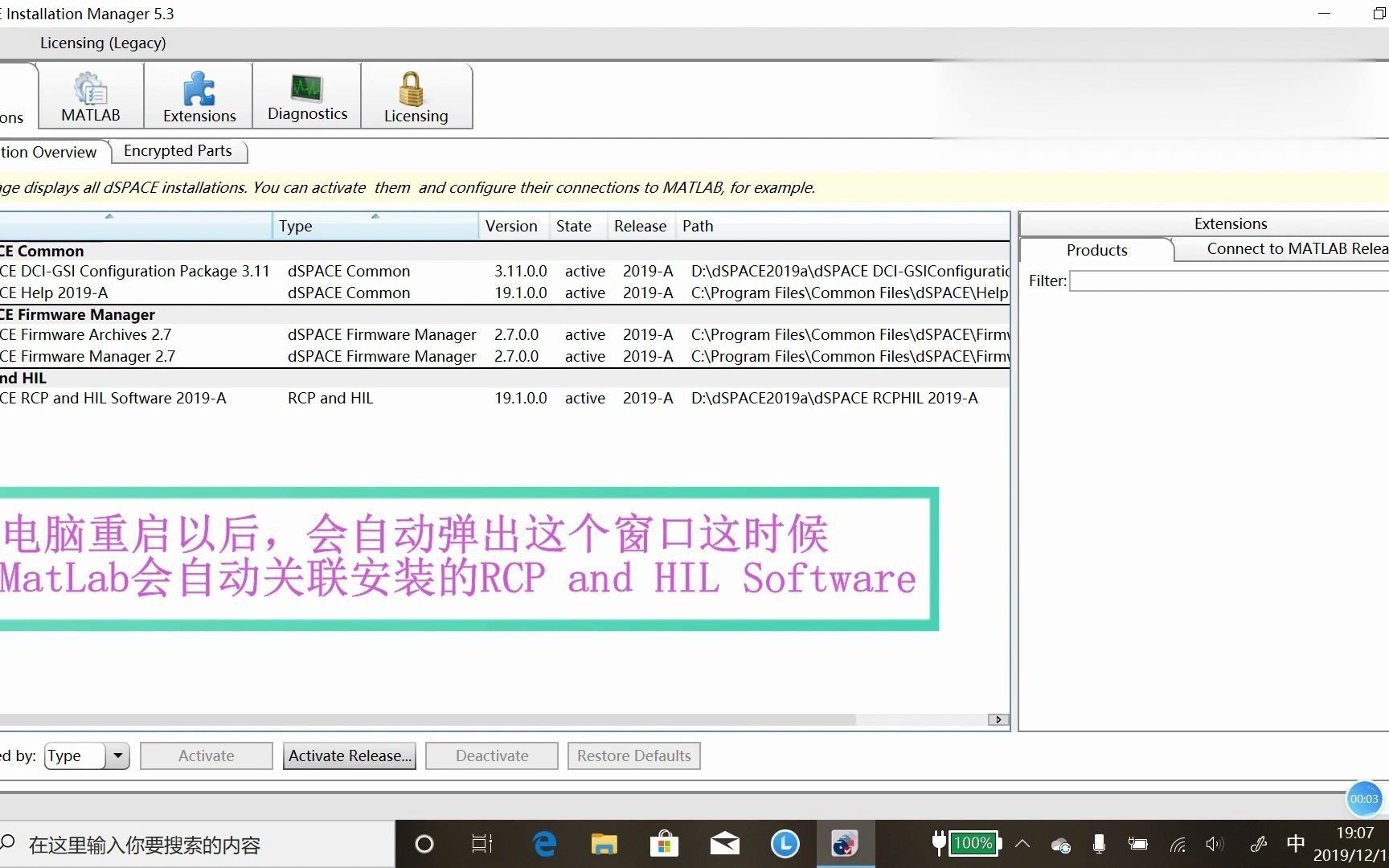Click the Windows search box
The height and width of the screenshot is (868, 1389).
(197, 845)
